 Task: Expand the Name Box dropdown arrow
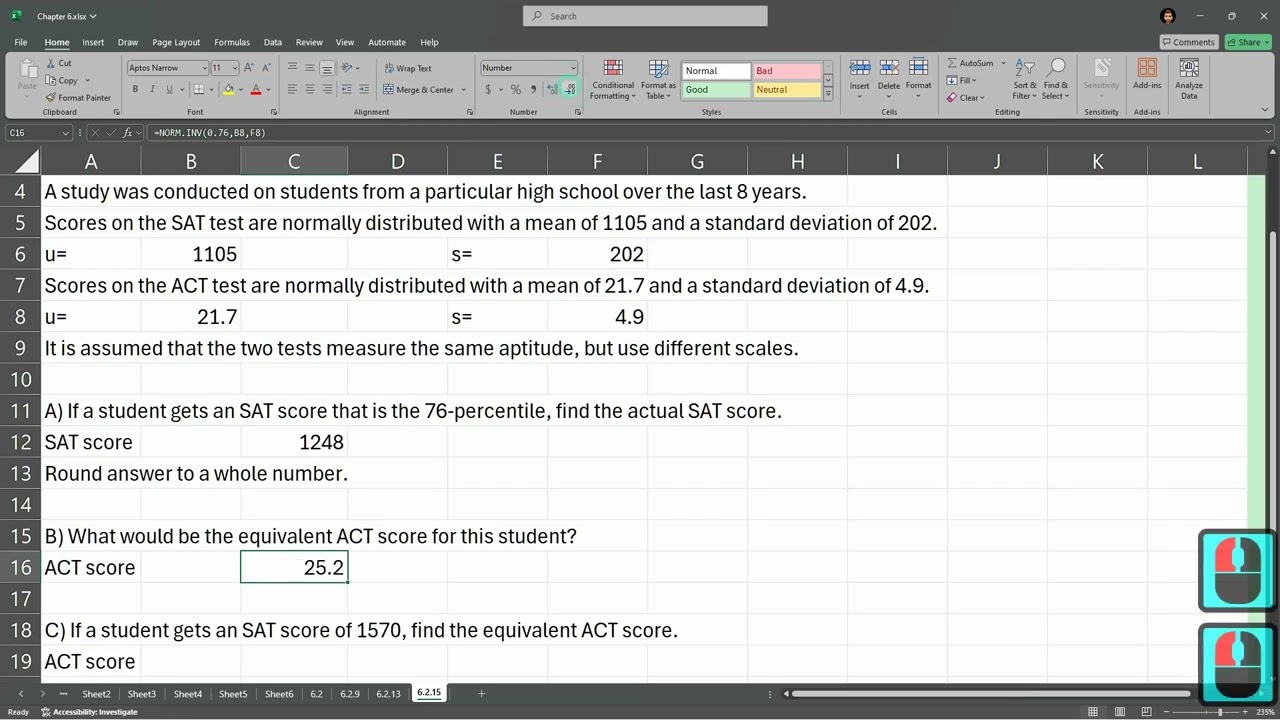coord(66,133)
